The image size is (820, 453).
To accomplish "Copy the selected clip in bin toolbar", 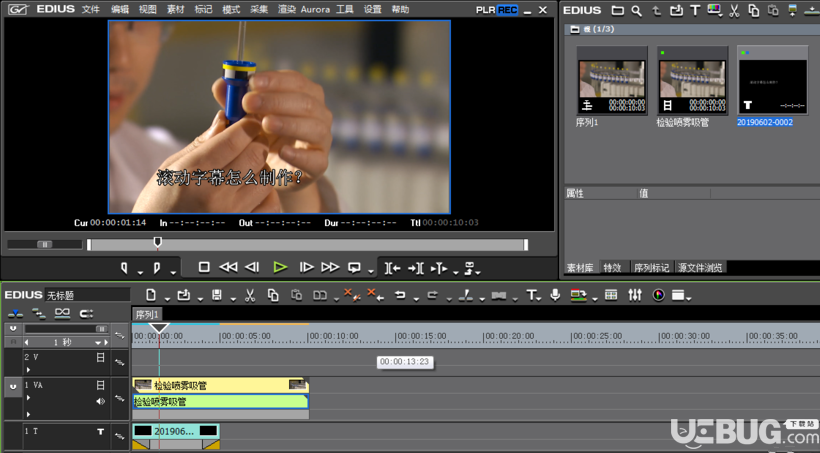I will tap(754, 10).
